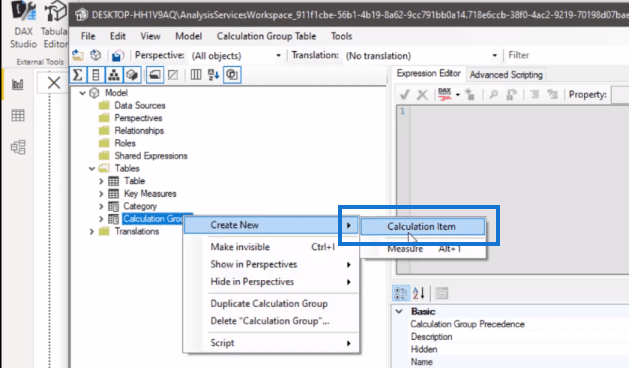
Task: Click the Data Sources folder icon
Action: 104,106
